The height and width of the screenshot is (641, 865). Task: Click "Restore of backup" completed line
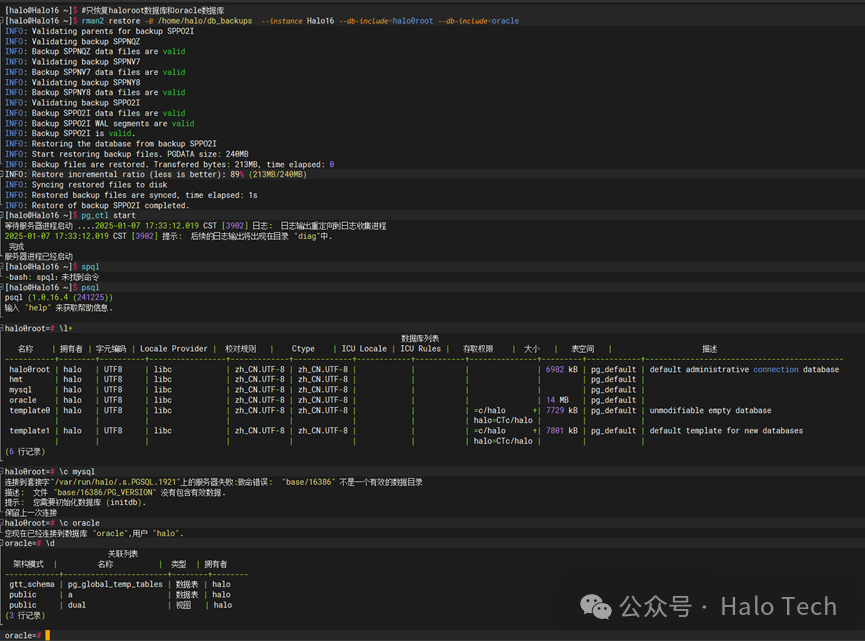[97, 205]
